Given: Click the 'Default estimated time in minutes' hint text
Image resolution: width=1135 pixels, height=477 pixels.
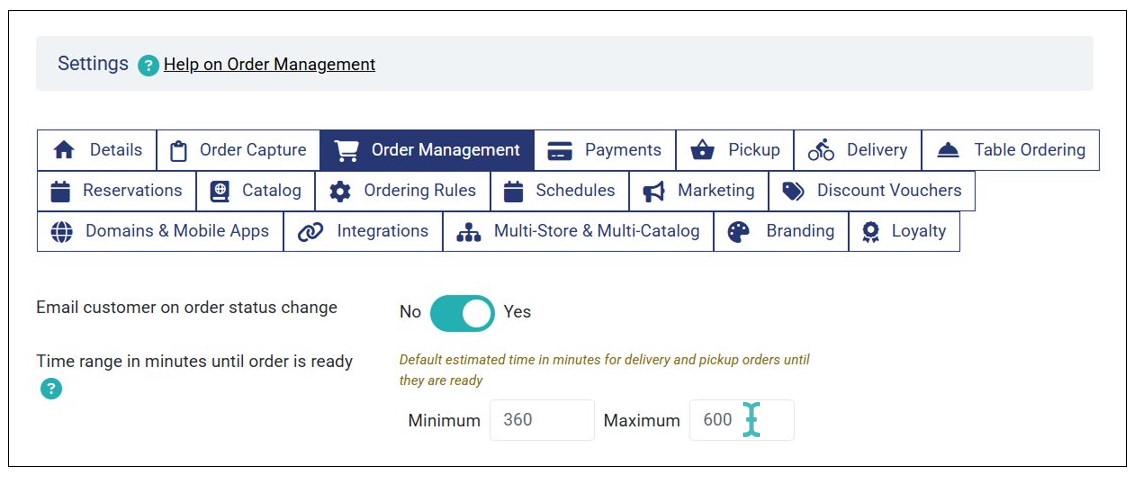Looking at the screenshot, I should pyautogui.click(x=604, y=369).
